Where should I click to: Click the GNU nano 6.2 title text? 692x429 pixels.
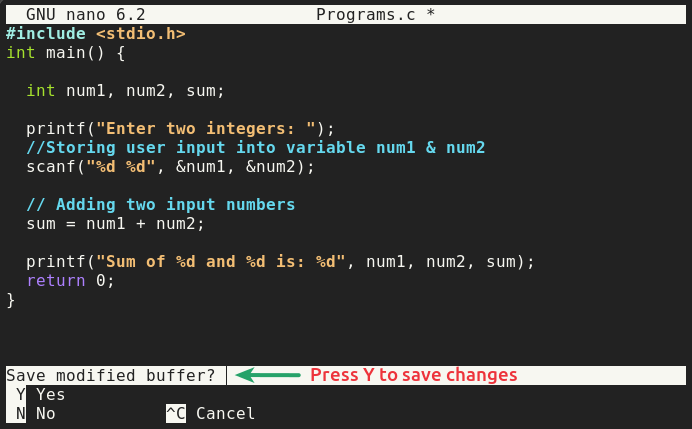86,15
